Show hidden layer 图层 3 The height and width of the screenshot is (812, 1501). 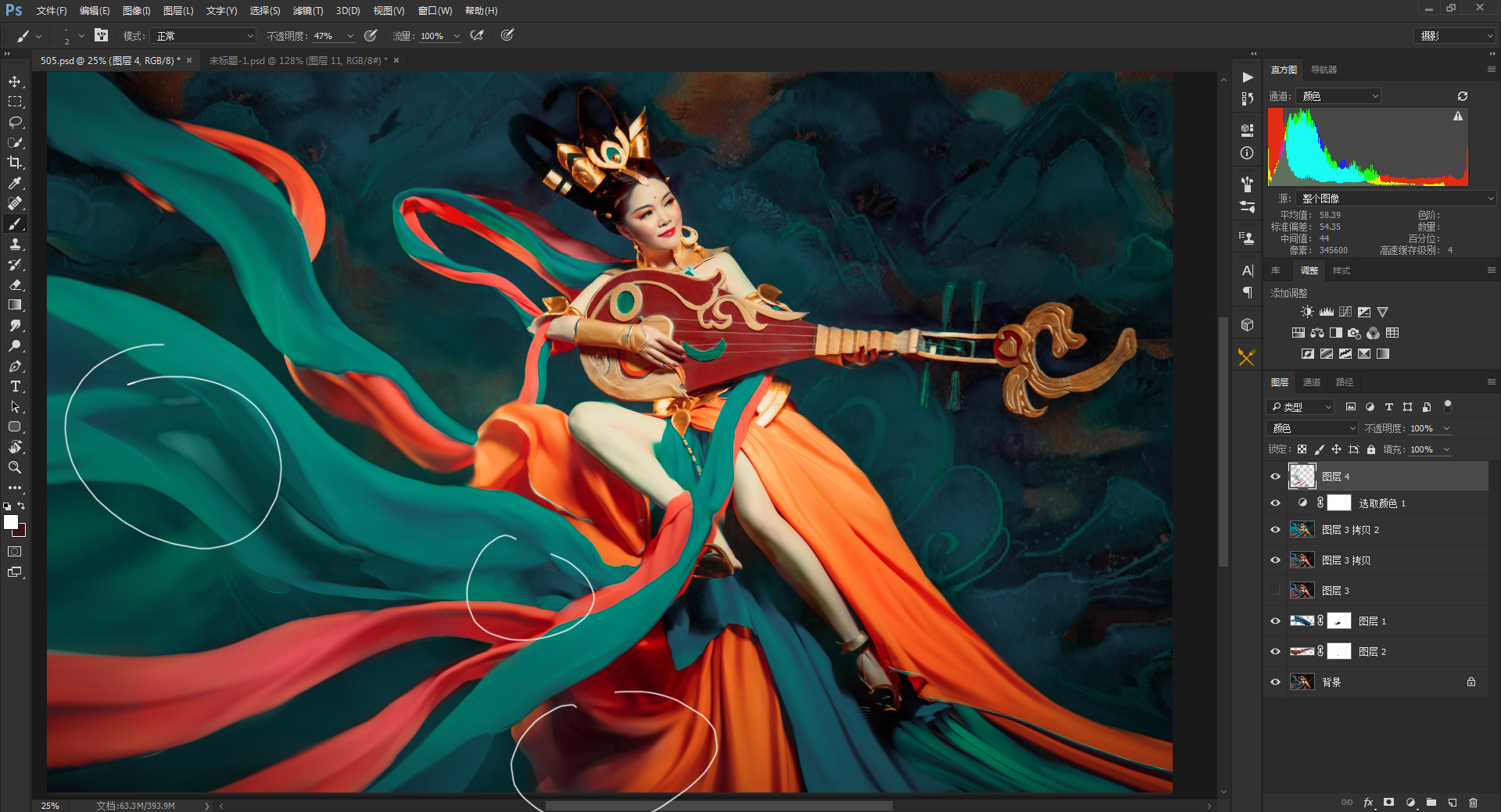[1276, 591]
